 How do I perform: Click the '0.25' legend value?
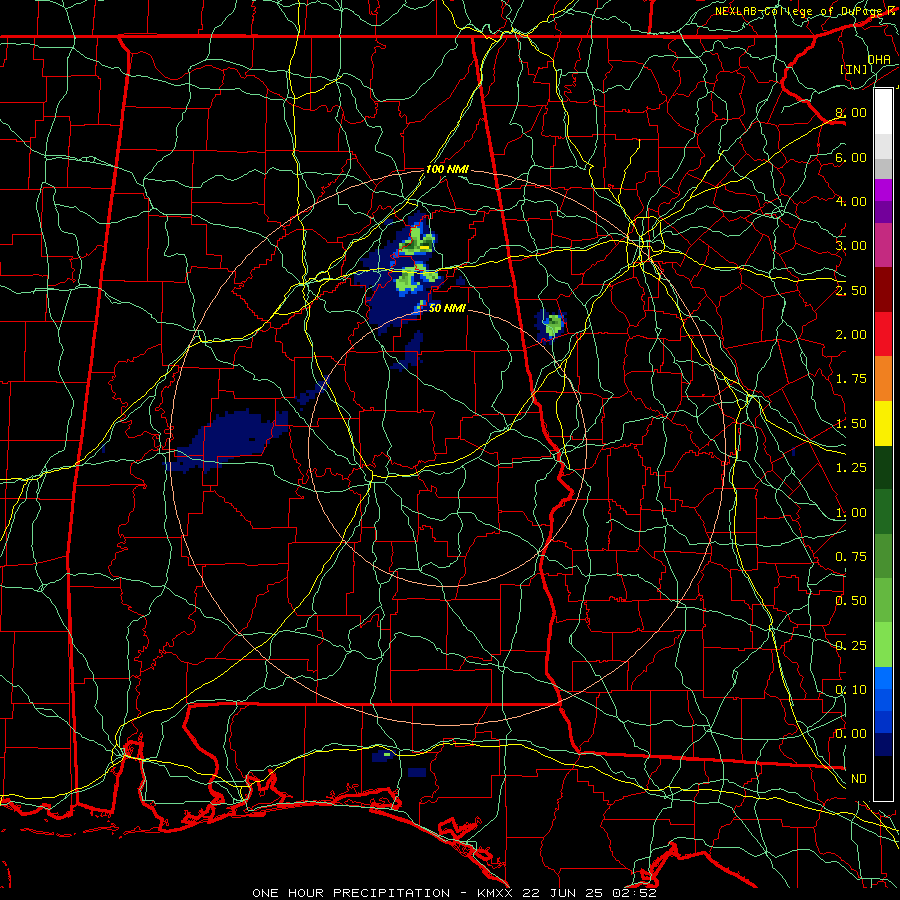pos(851,646)
